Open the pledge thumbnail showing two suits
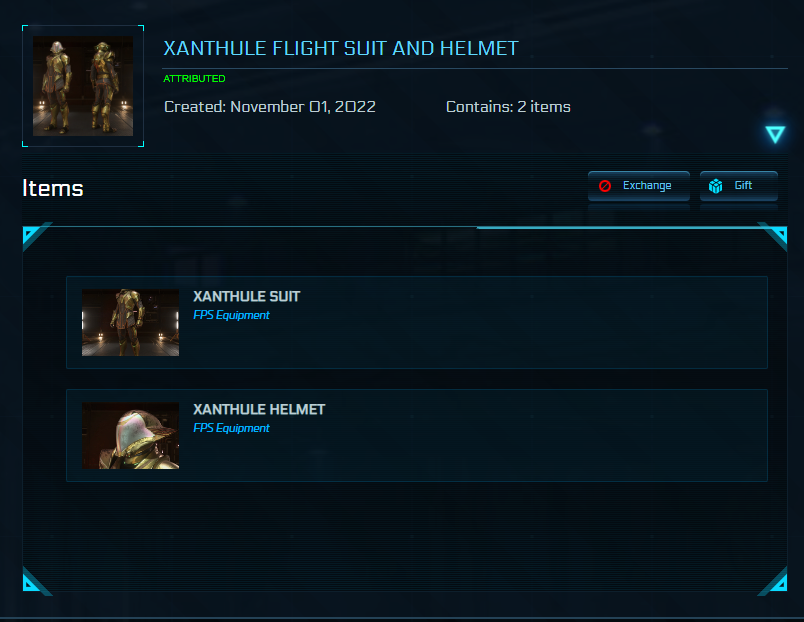 (83, 86)
